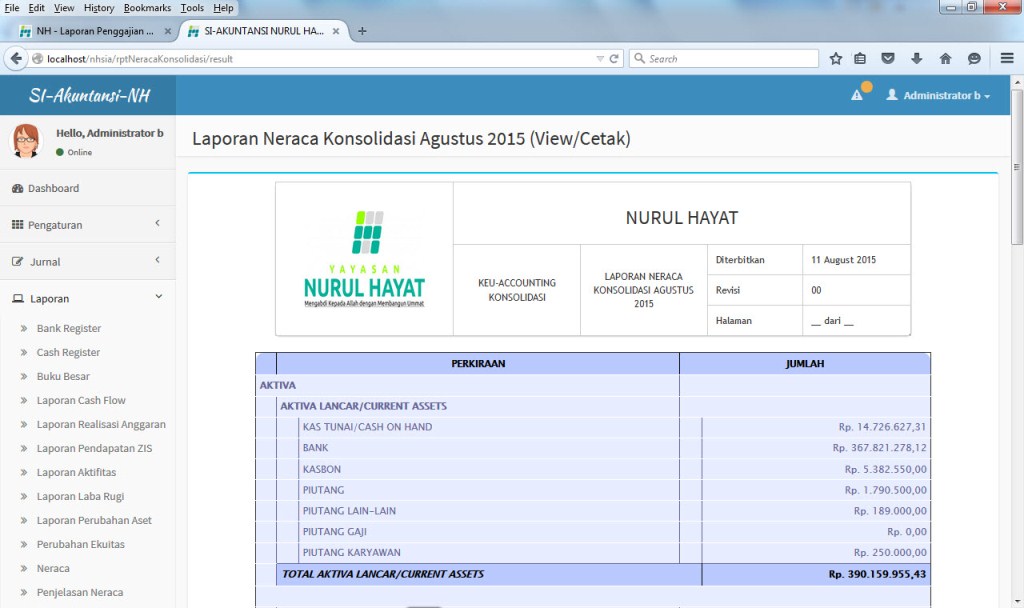Open the Bank Register report
The width and height of the screenshot is (1024, 608).
pyautogui.click(x=69, y=328)
